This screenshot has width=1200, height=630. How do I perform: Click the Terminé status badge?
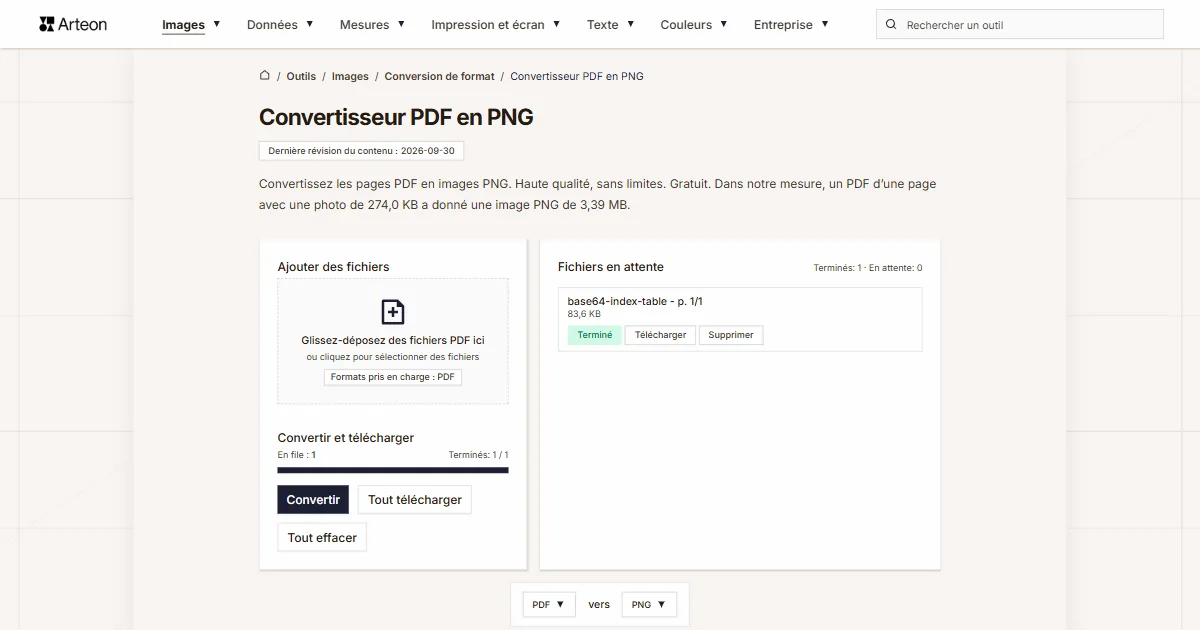point(595,335)
